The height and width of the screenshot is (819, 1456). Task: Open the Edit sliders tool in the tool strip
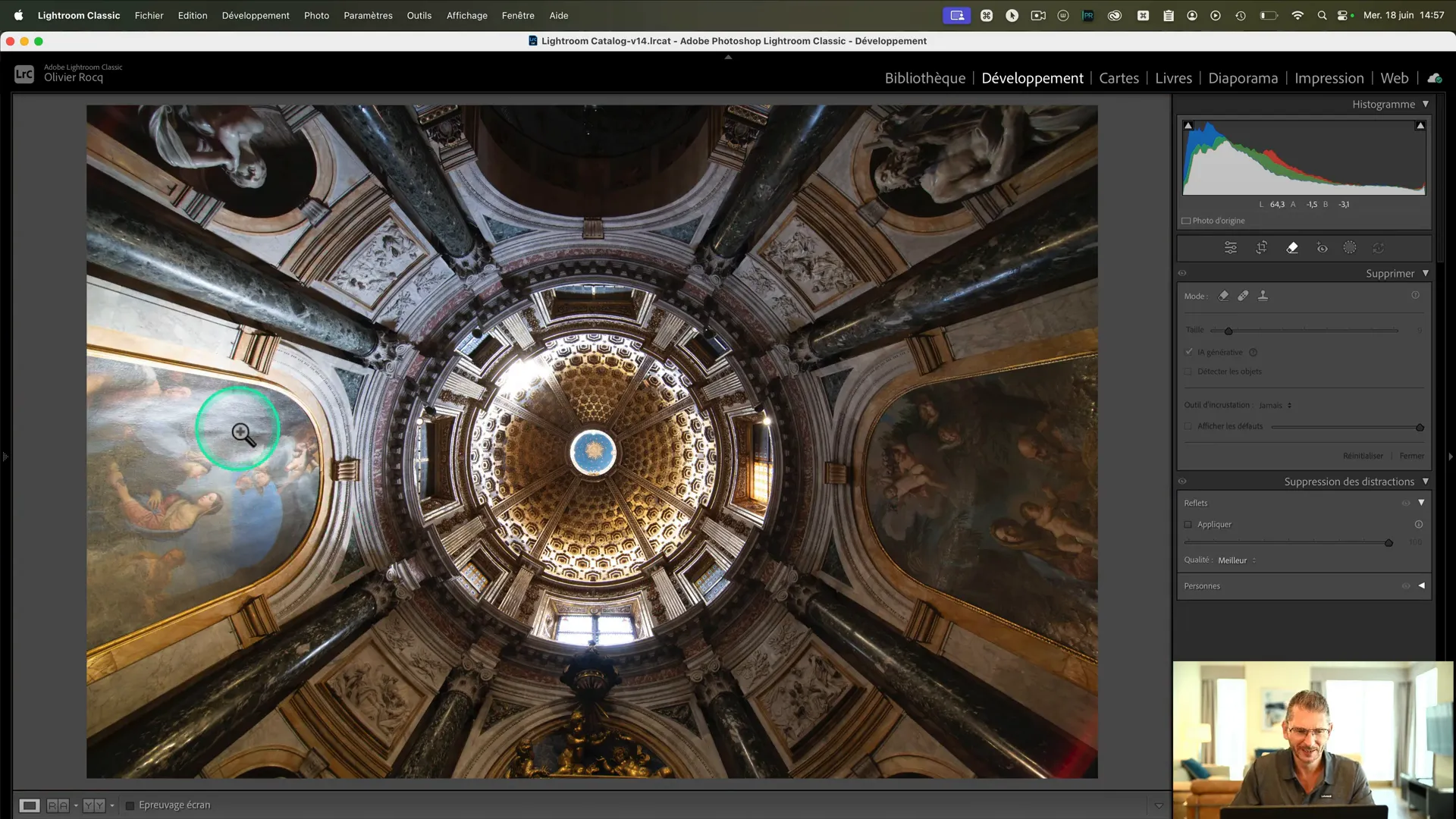1231,248
